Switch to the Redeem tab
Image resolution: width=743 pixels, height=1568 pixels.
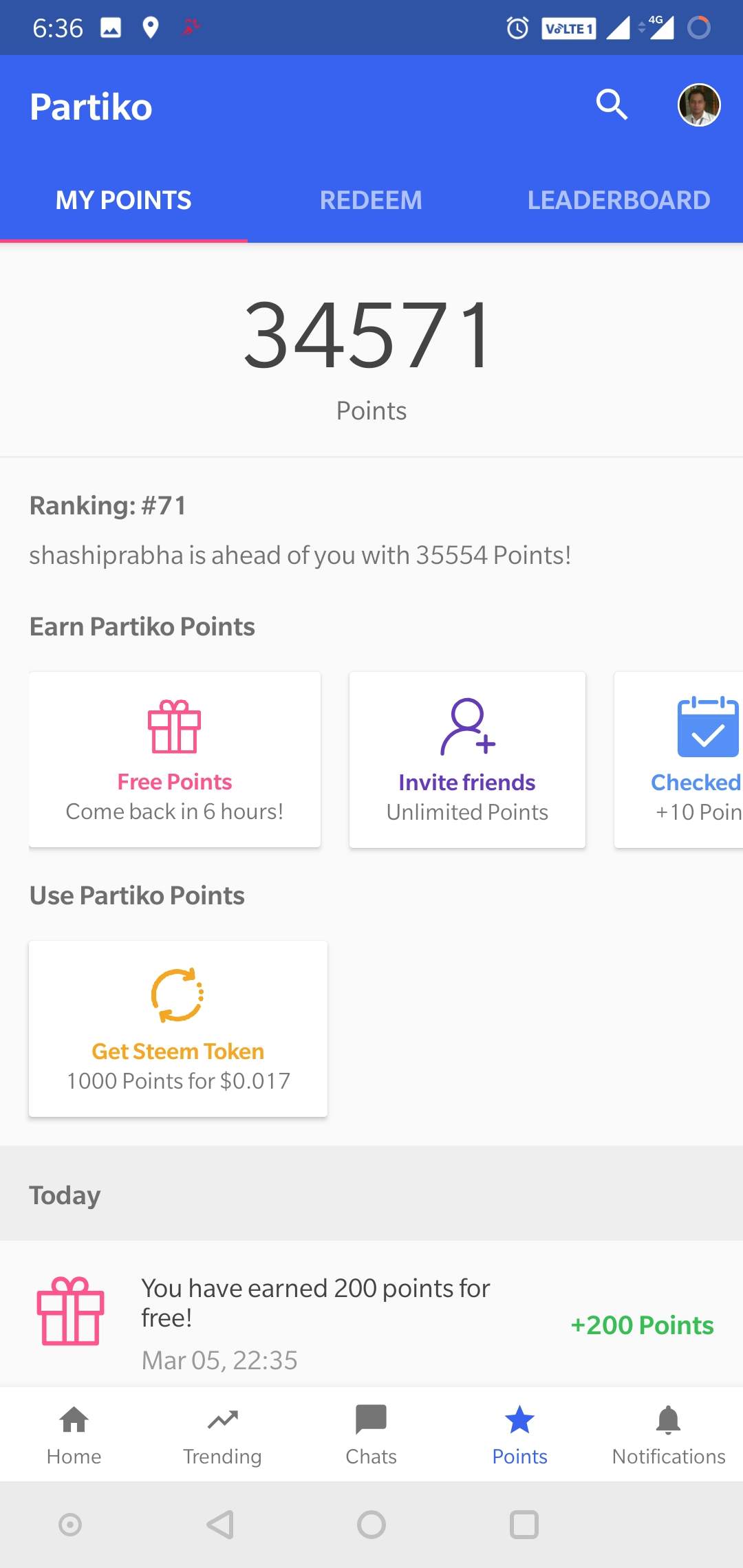(x=371, y=200)
